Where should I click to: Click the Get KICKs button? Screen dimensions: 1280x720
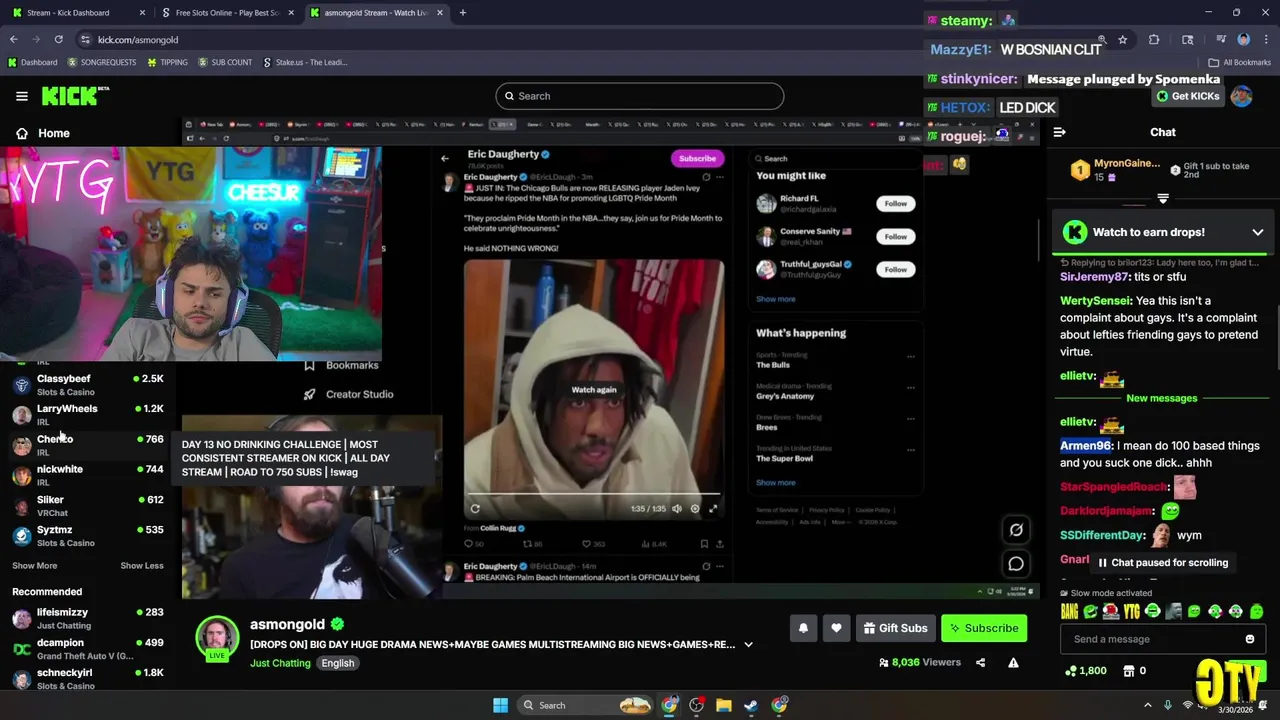1188,96
